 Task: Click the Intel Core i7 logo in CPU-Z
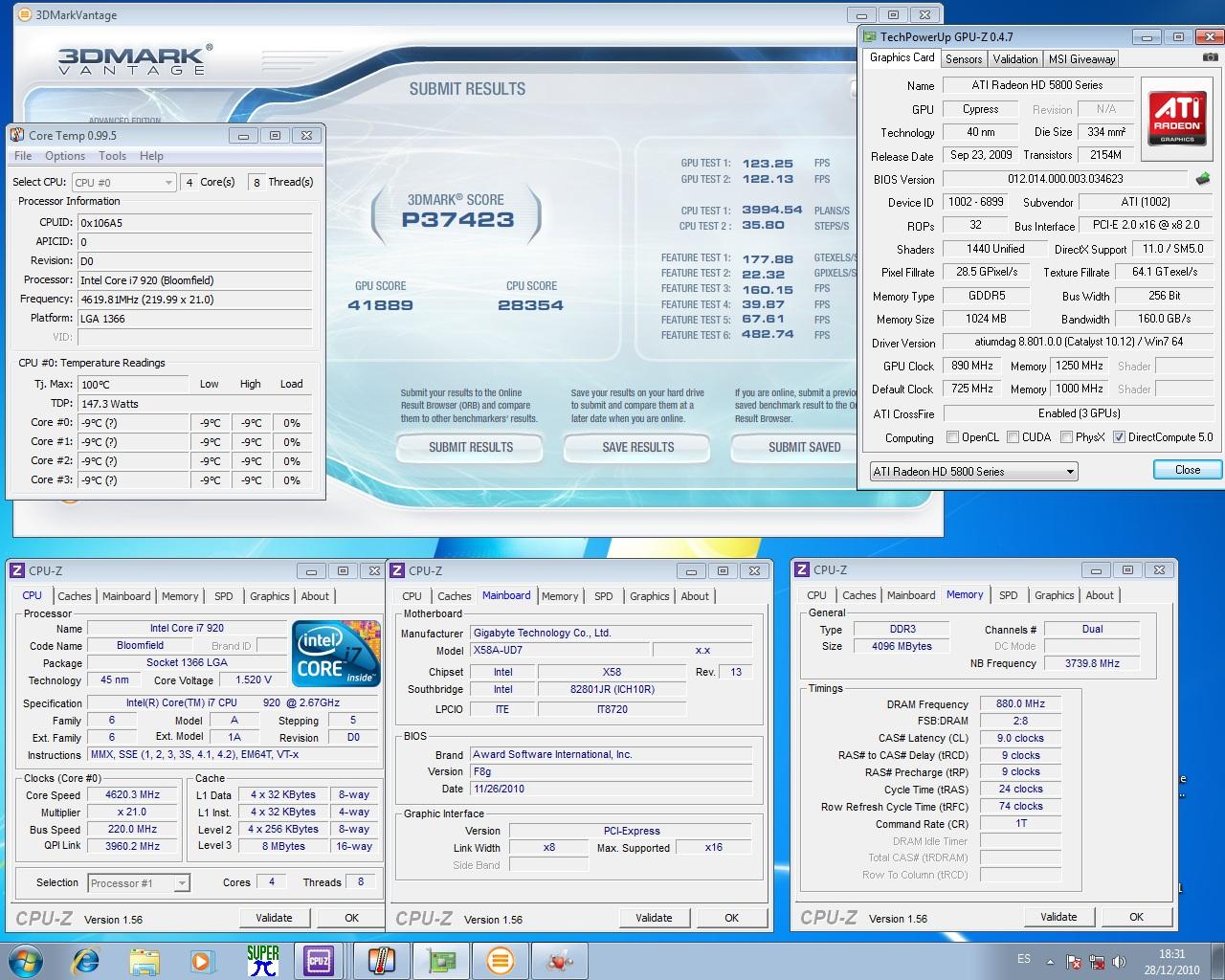pos(336,654)
